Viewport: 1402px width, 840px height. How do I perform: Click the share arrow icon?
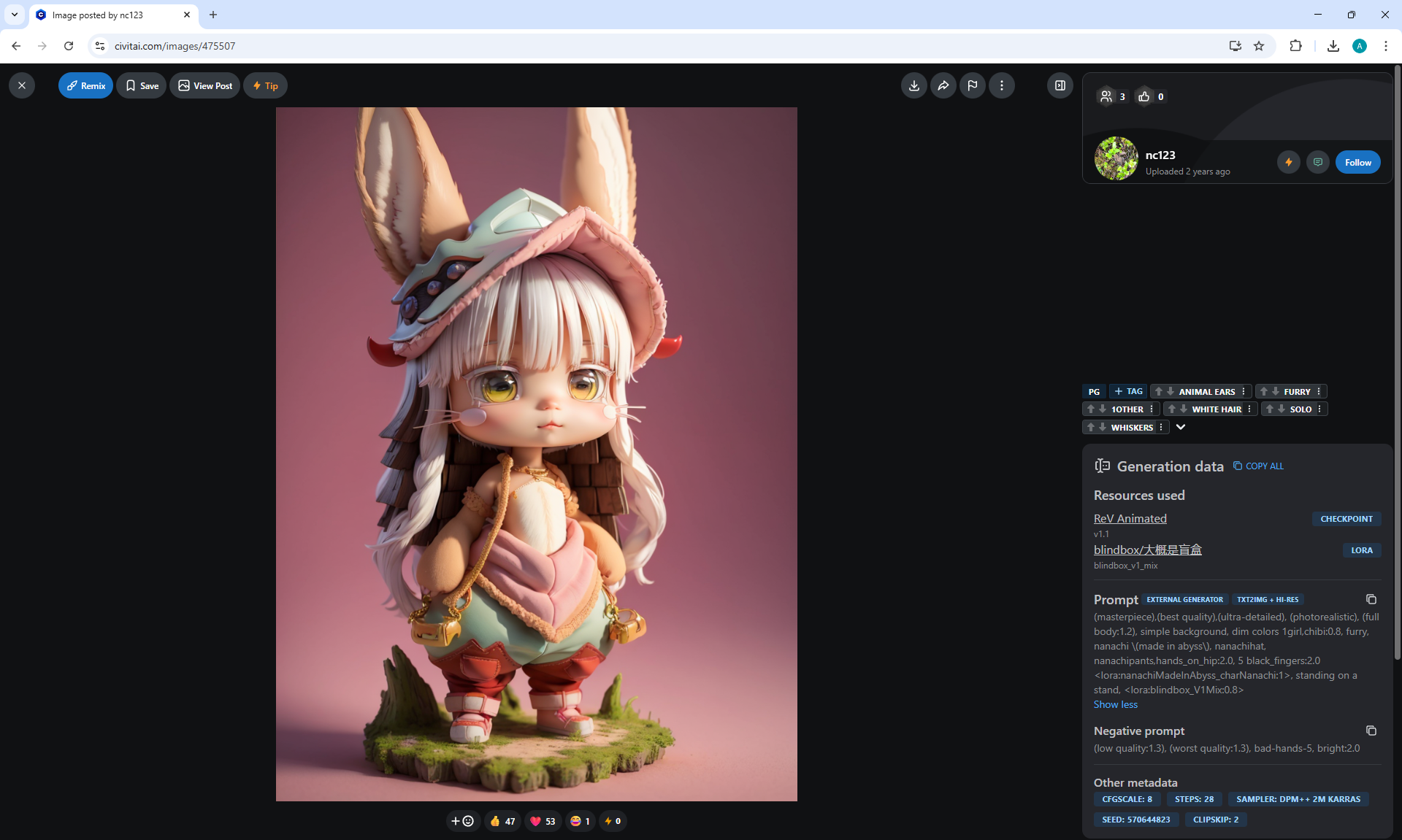tap(943, 85)
